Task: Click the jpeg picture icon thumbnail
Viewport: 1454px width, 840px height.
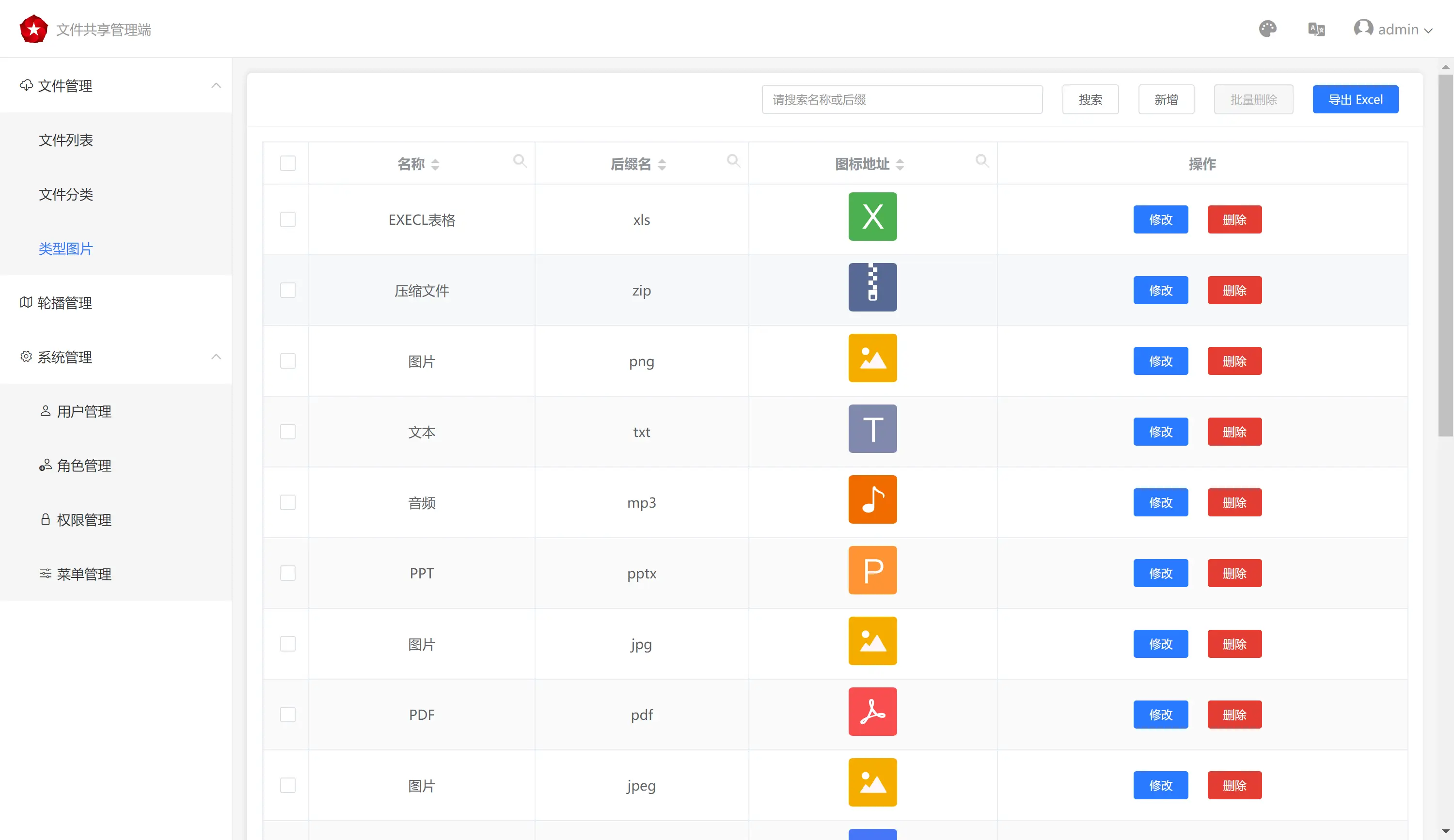Action: pos(872,782)
